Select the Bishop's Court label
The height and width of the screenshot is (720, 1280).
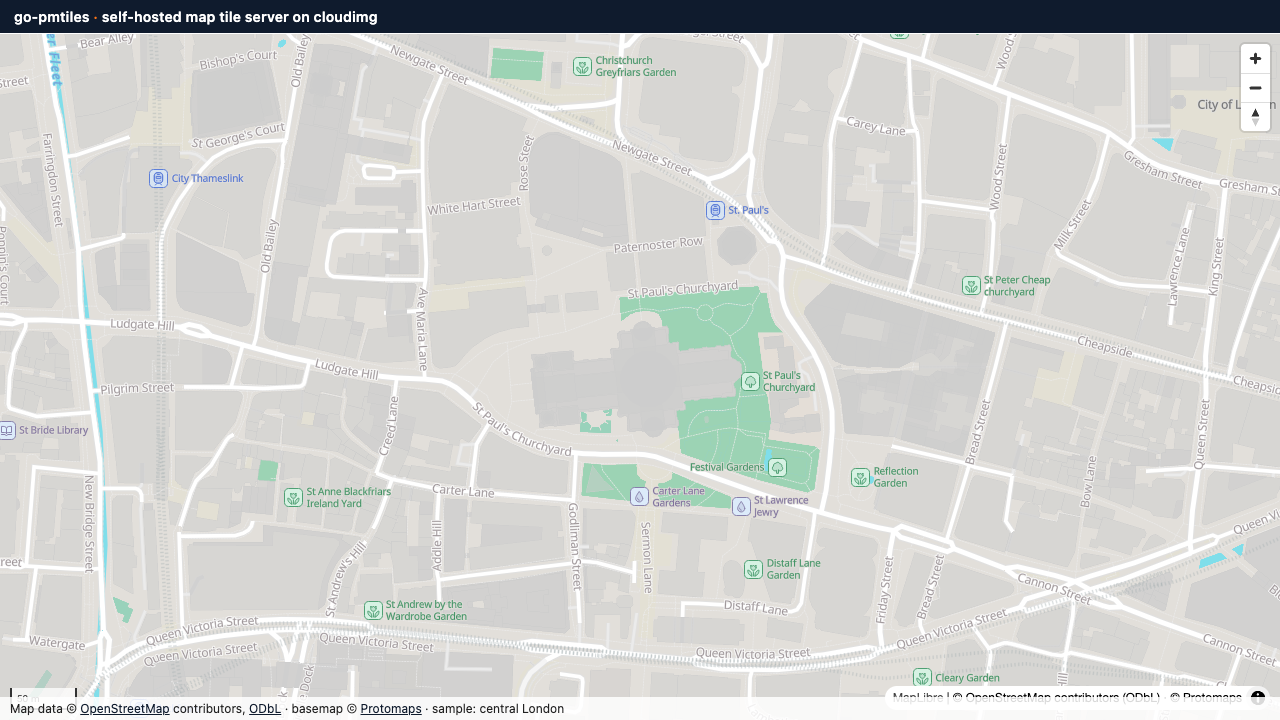click(238, 61)
